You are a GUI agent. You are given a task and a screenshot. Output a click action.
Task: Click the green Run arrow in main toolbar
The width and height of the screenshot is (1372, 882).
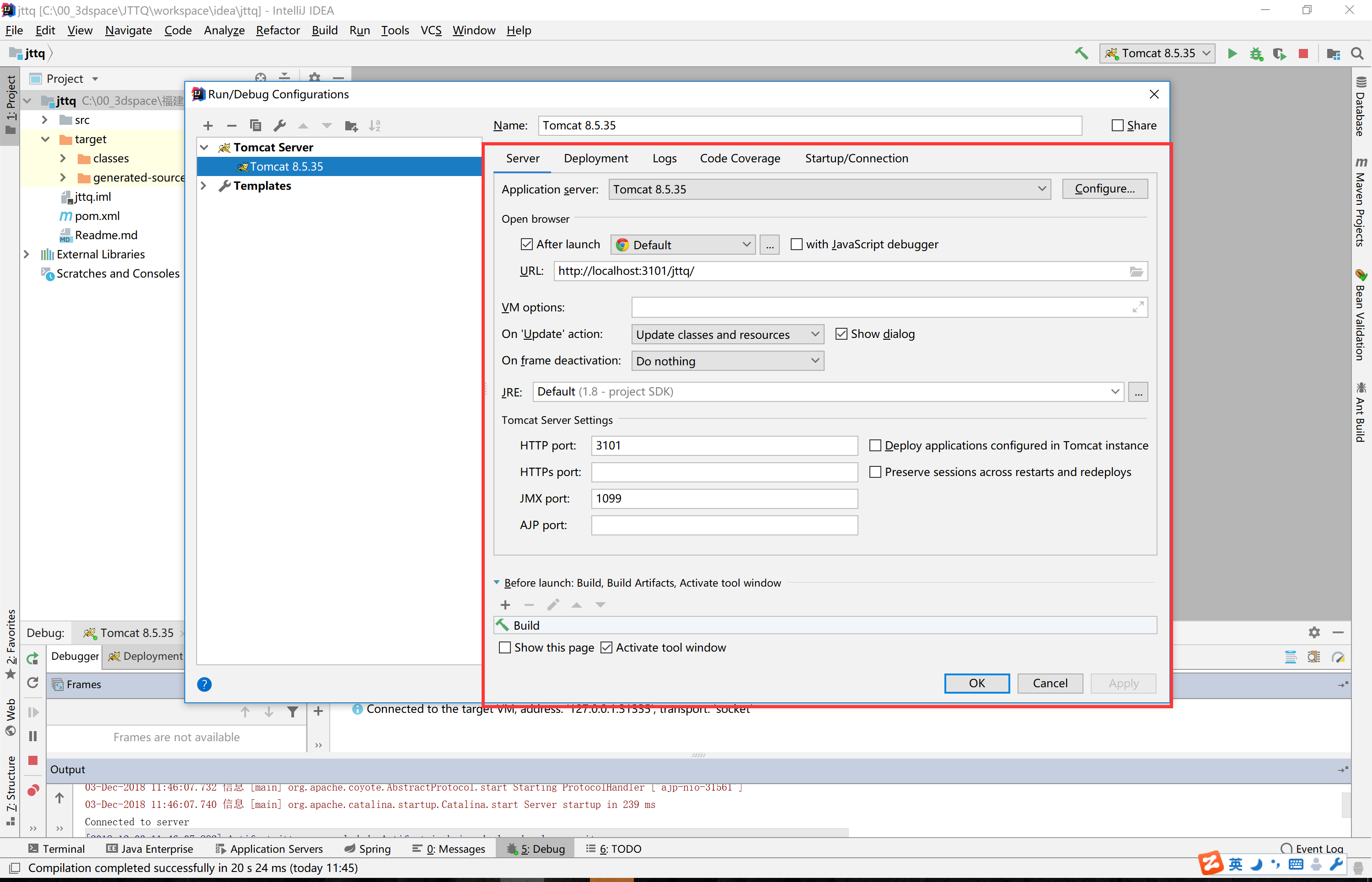pyautogui.click(x=1232, y=54)
